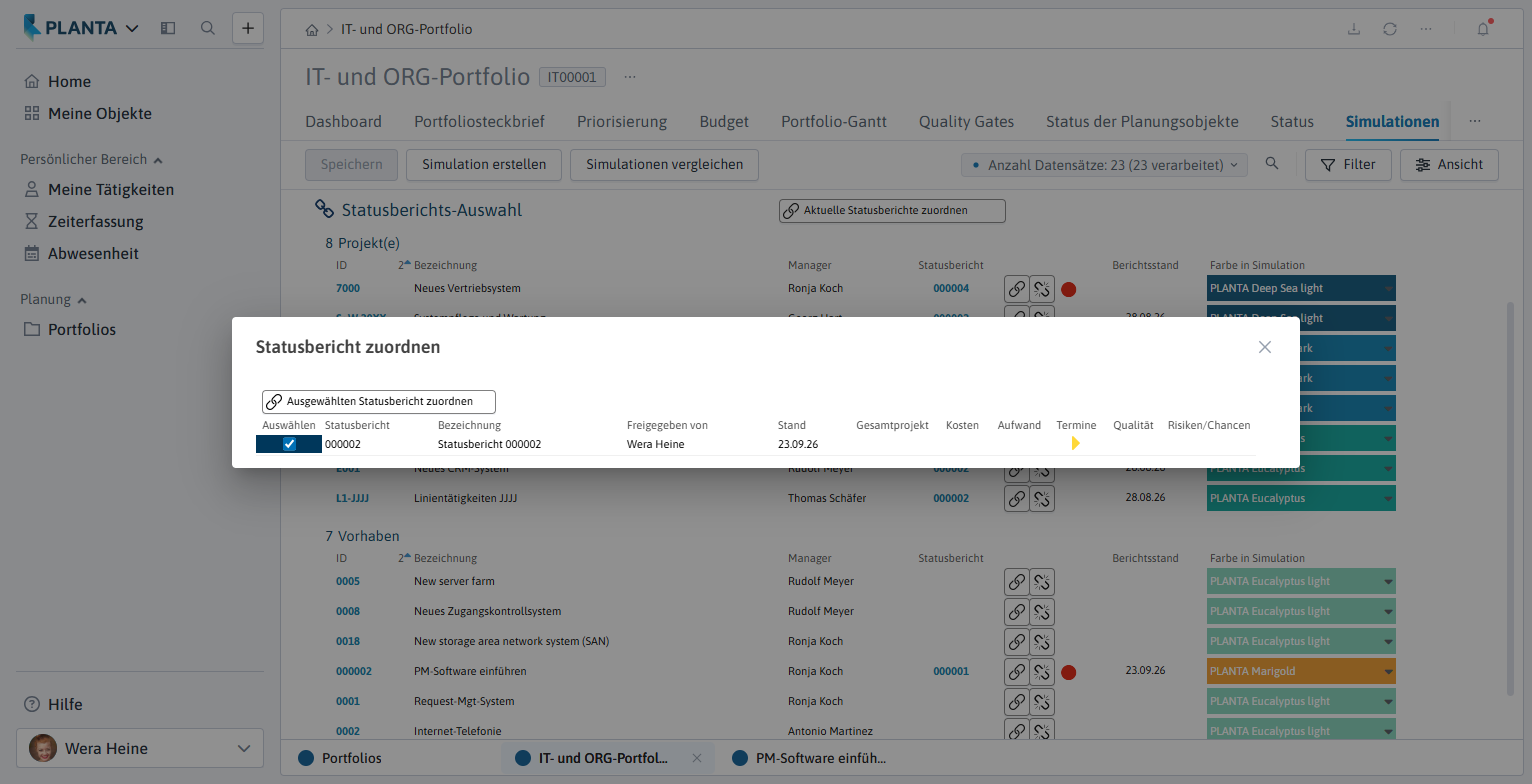Go to Home in the sidebar
1532x784 pixels.
point(69,82)
